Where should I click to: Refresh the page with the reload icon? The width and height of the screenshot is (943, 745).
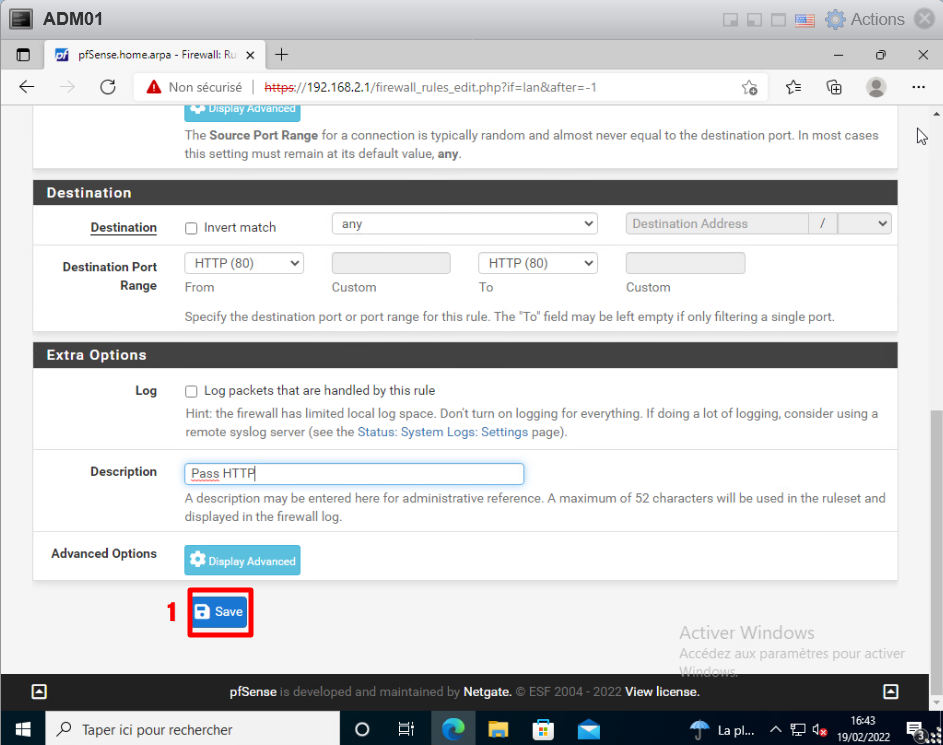[x=108, y=87]
